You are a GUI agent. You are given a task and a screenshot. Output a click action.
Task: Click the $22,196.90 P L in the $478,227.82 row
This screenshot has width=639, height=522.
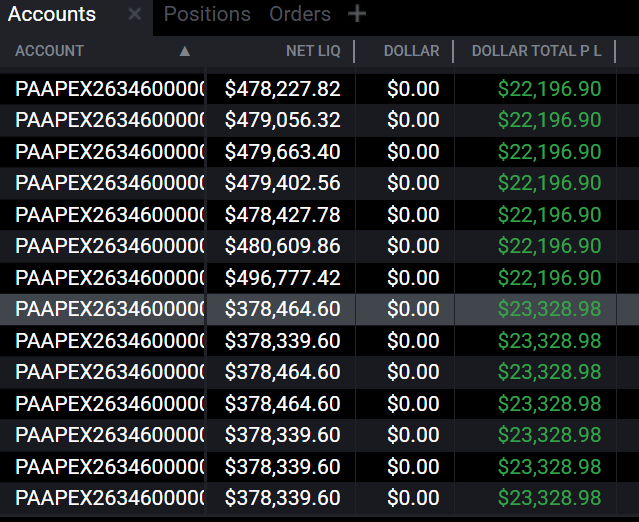point(549,89)
